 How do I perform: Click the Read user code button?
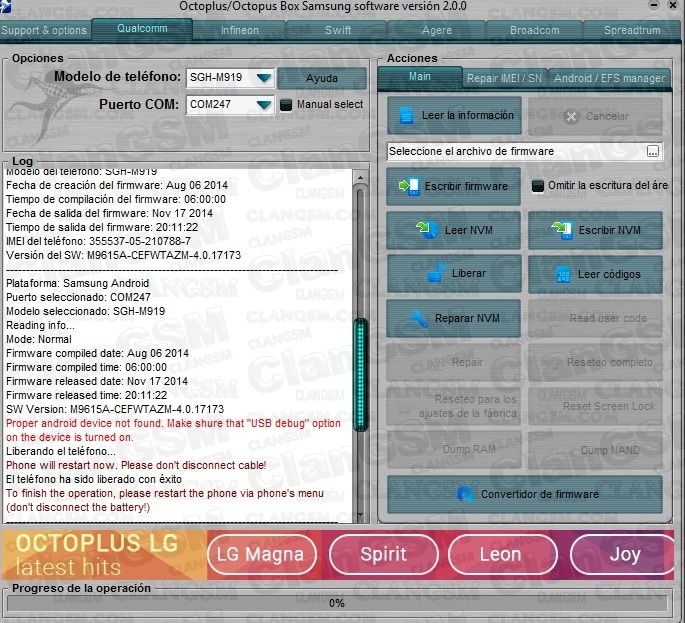(x=595, y=318)
